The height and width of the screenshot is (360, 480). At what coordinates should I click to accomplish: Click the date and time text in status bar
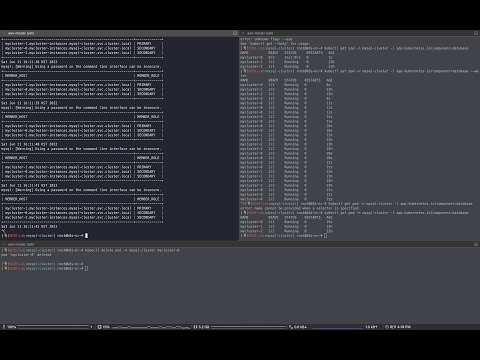click(x=400, y=327)
